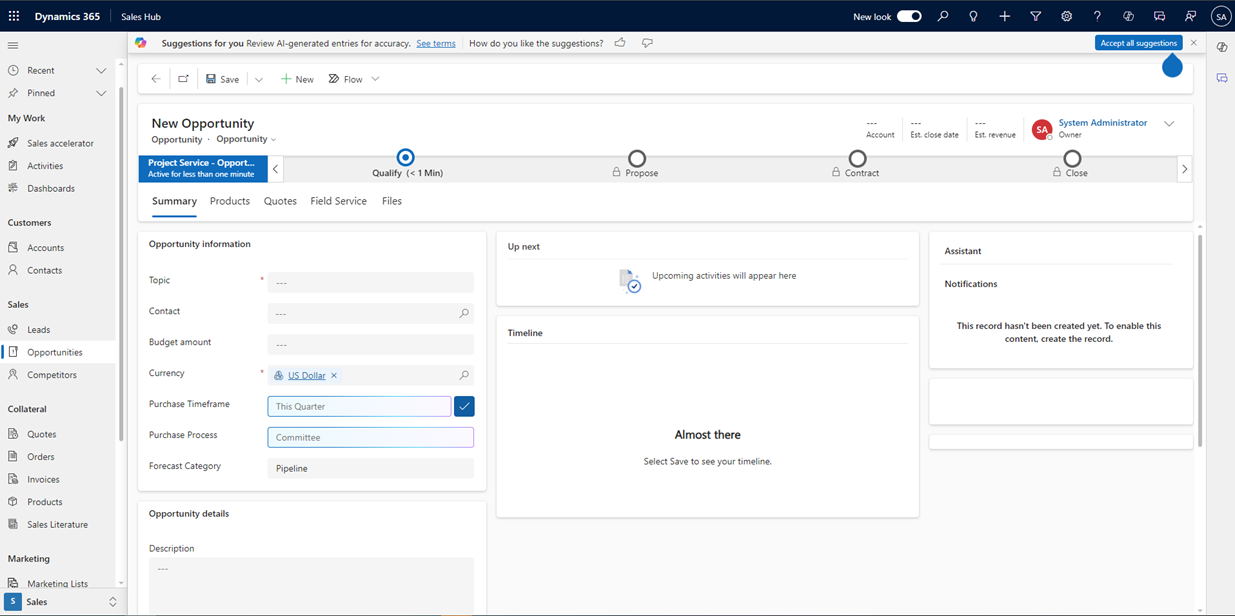This screenshot has height=616, width=1235.
Task: Expand the Recent section in sidebar
Action: (x=101, y=70)
